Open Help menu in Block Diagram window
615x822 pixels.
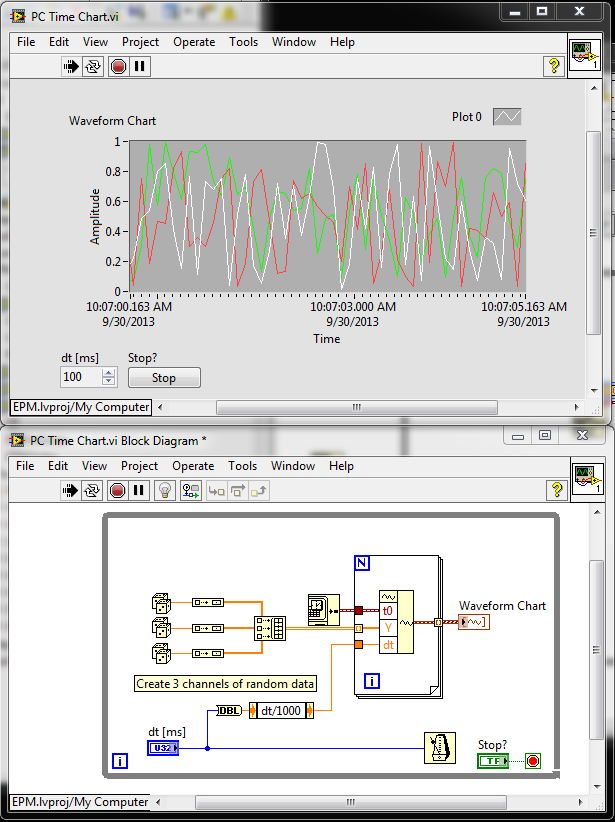(x=341, y=466)
